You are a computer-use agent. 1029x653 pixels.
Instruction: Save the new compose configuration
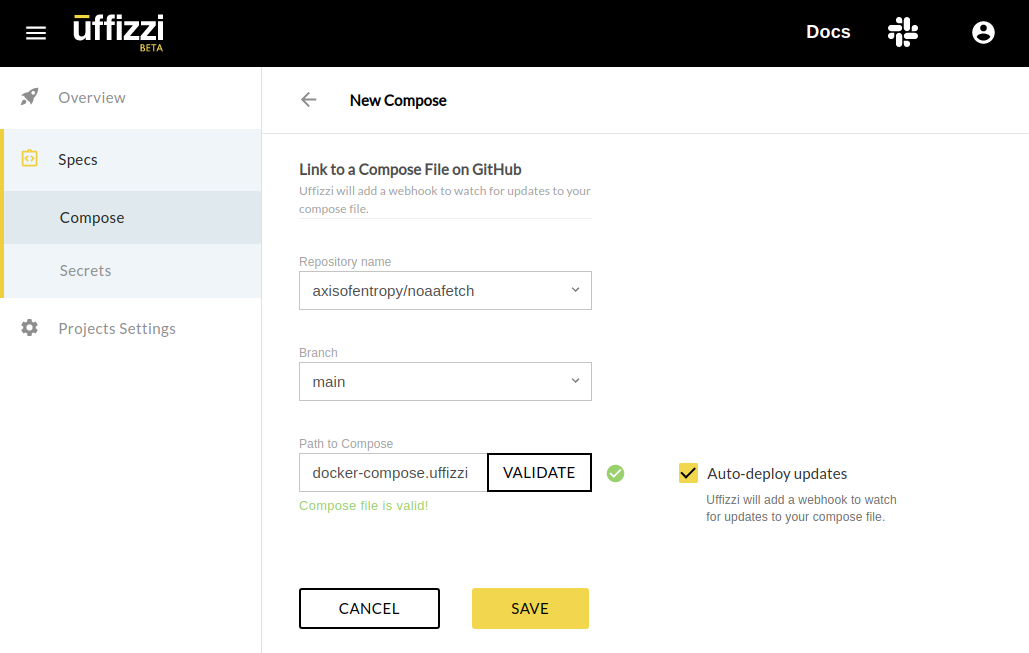pos(530,608)
